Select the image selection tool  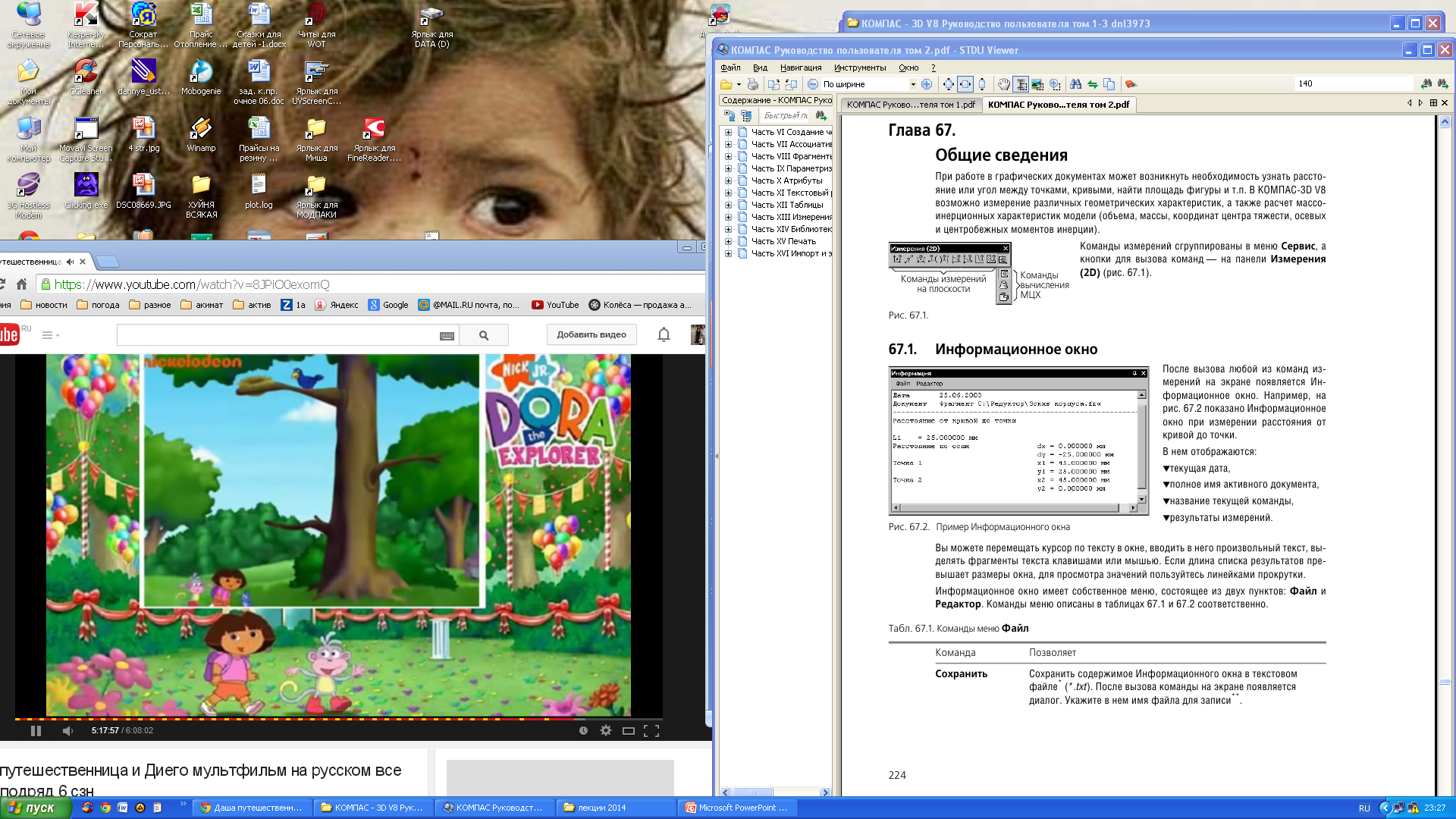tap(1037, 84)
